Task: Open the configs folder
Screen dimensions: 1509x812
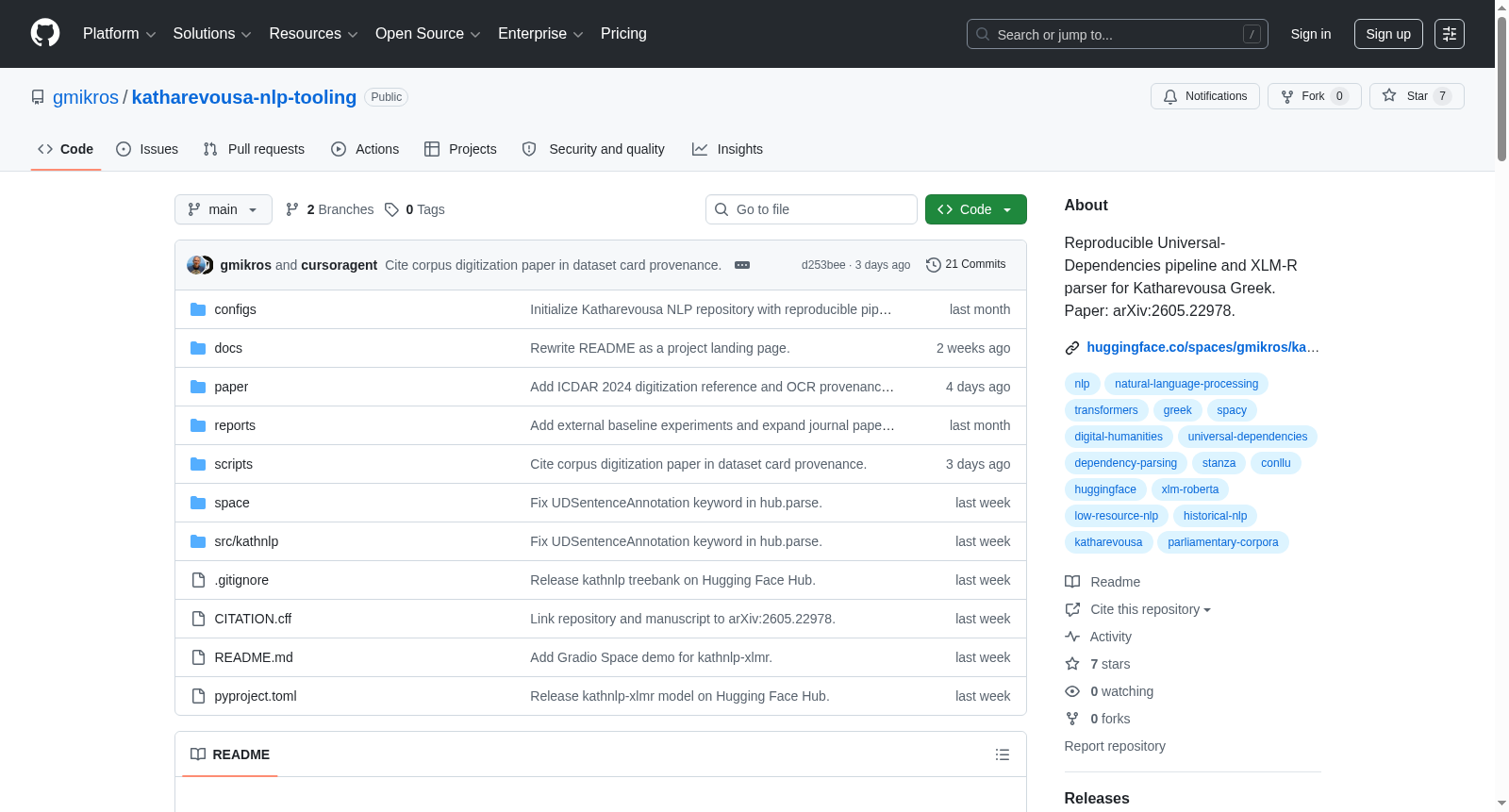Action: pos(235,309)
